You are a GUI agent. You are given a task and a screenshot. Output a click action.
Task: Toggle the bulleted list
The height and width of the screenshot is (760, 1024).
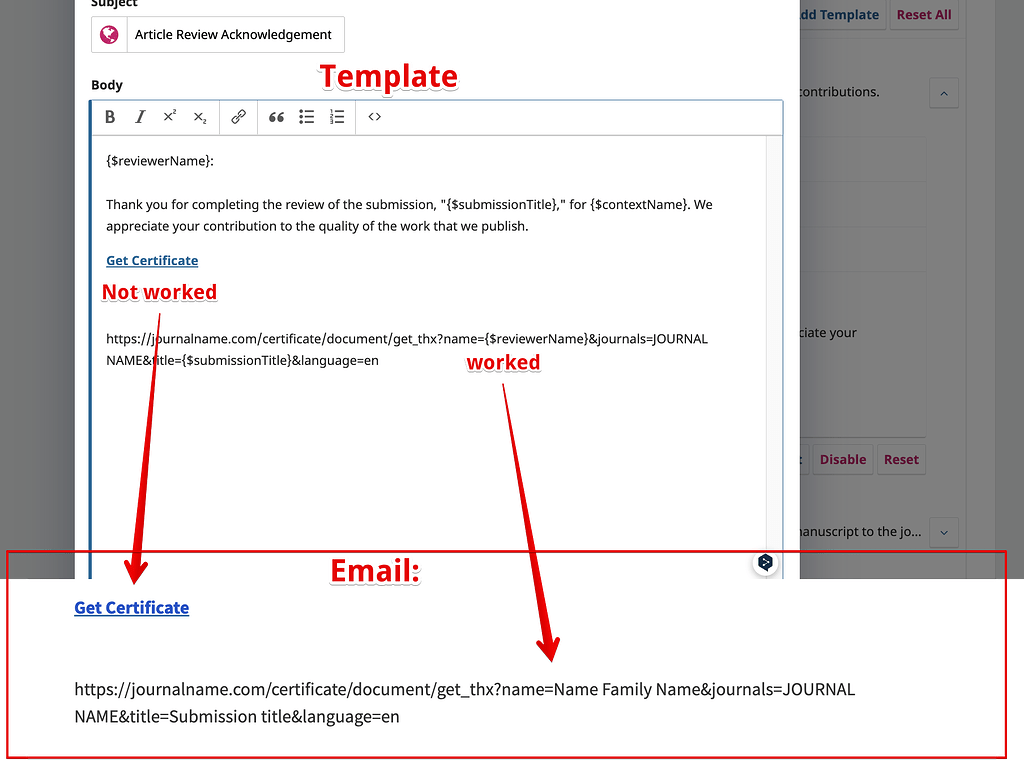(307, 117)
